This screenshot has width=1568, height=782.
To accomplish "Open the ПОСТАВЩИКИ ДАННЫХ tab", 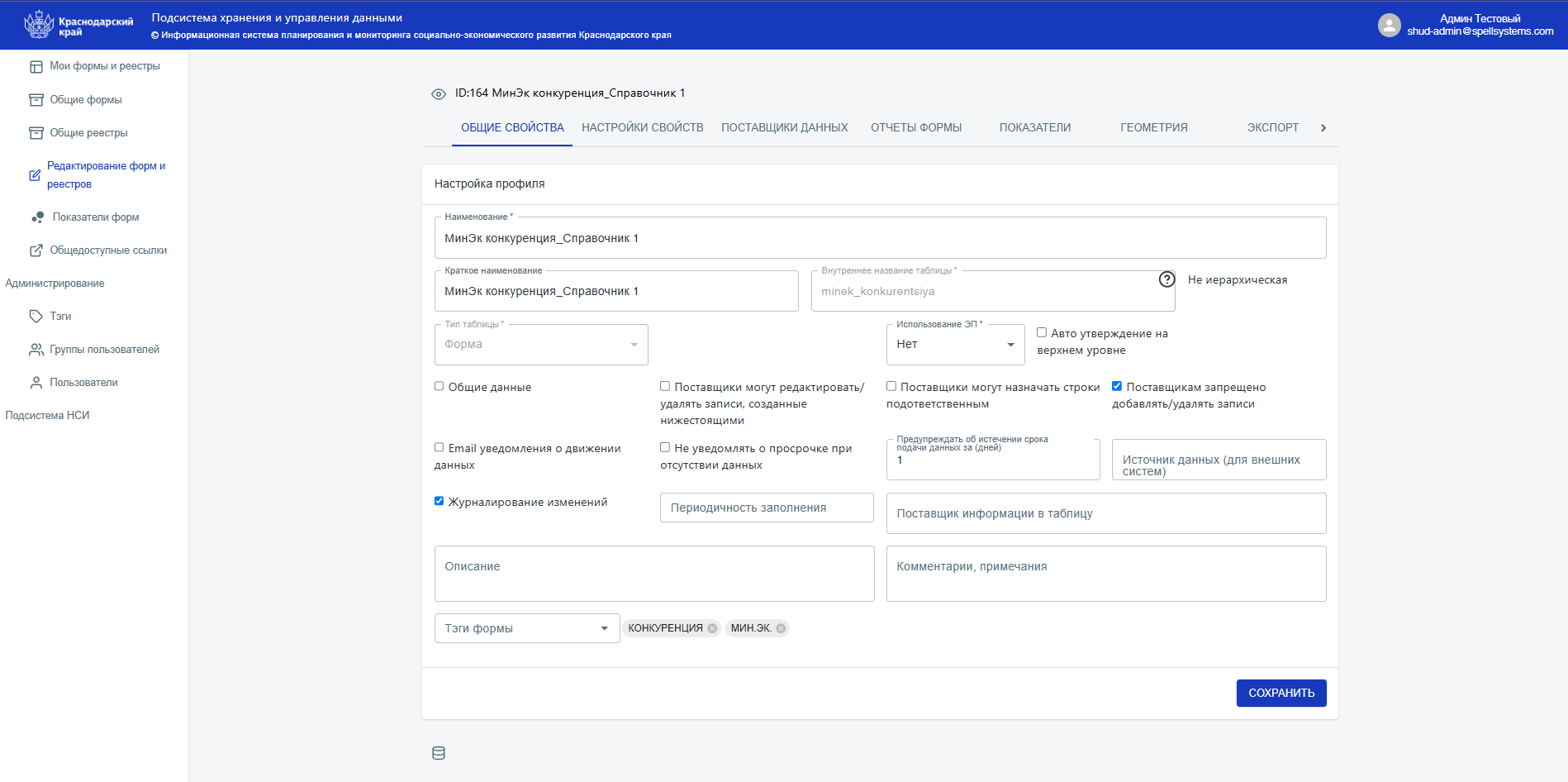I will [x=784, y=127].
